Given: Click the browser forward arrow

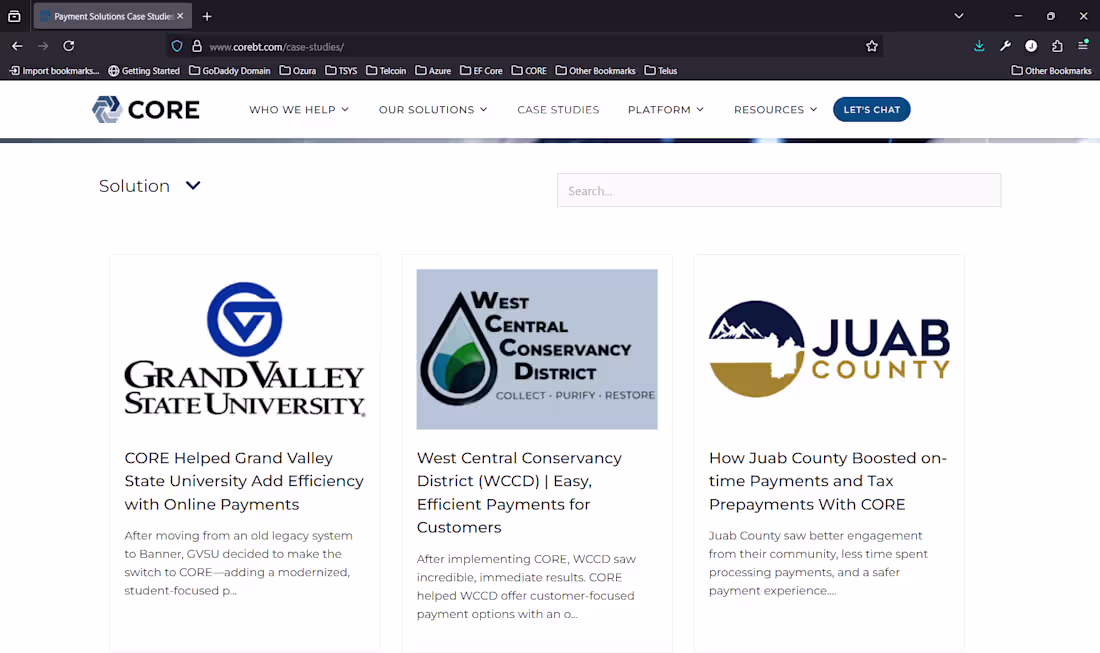Looking at the screenshot, I should (43, 46).
